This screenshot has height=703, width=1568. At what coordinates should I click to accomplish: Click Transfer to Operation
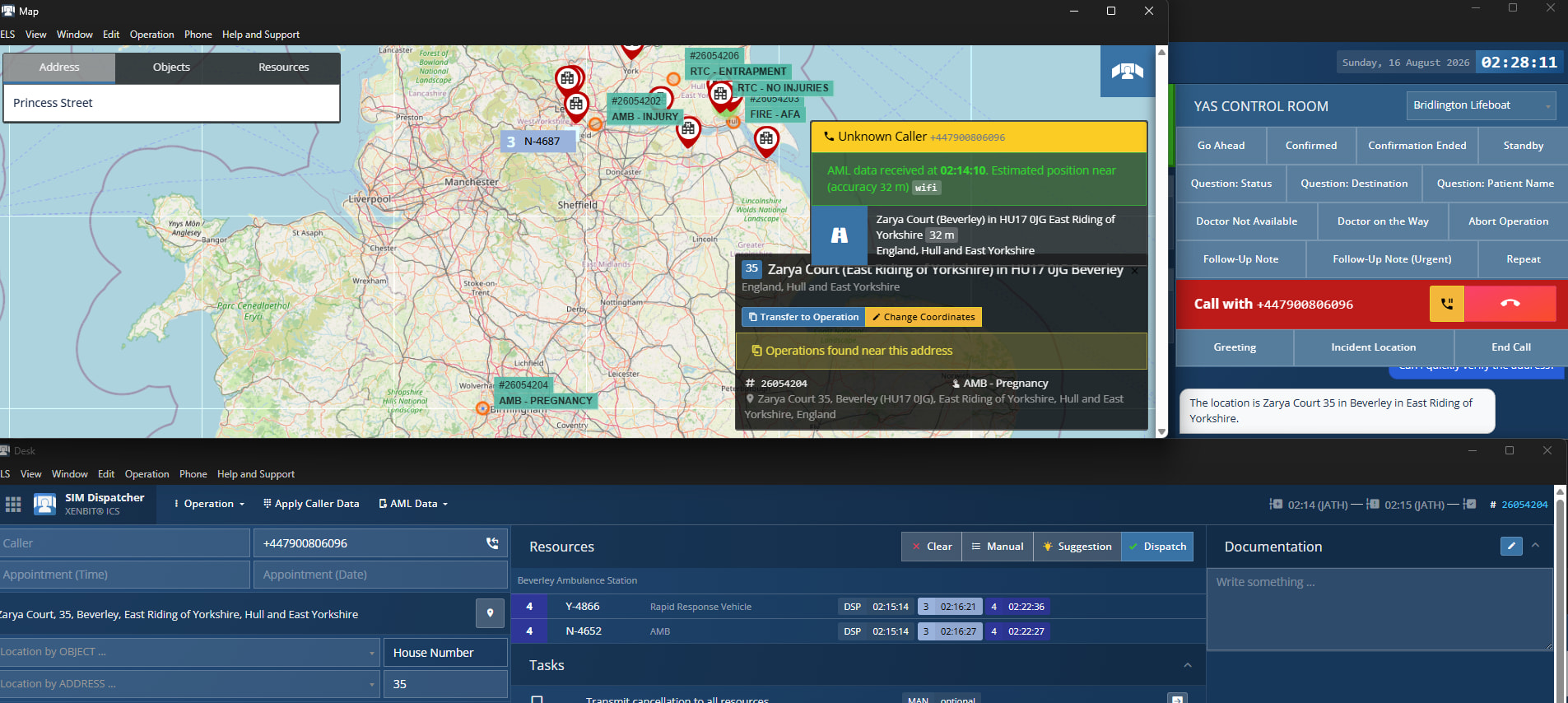pyautogui.click(x=803, y=317)
